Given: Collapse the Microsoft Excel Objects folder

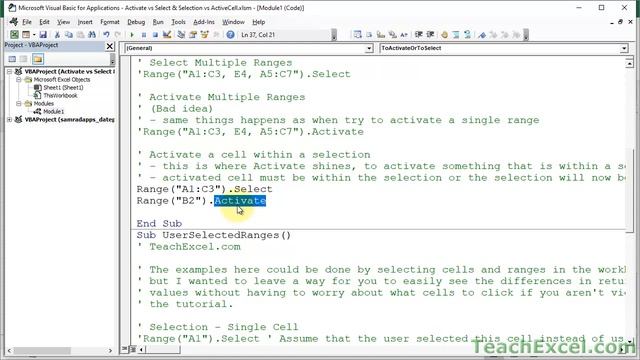Looking at the screenshot, I should [19, 80].
